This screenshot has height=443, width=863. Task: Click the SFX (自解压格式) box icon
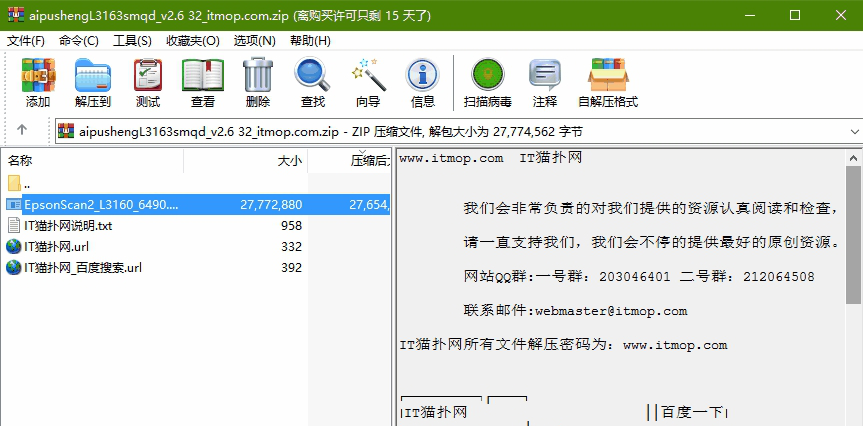pyautogui.click(x=608, y=76)
